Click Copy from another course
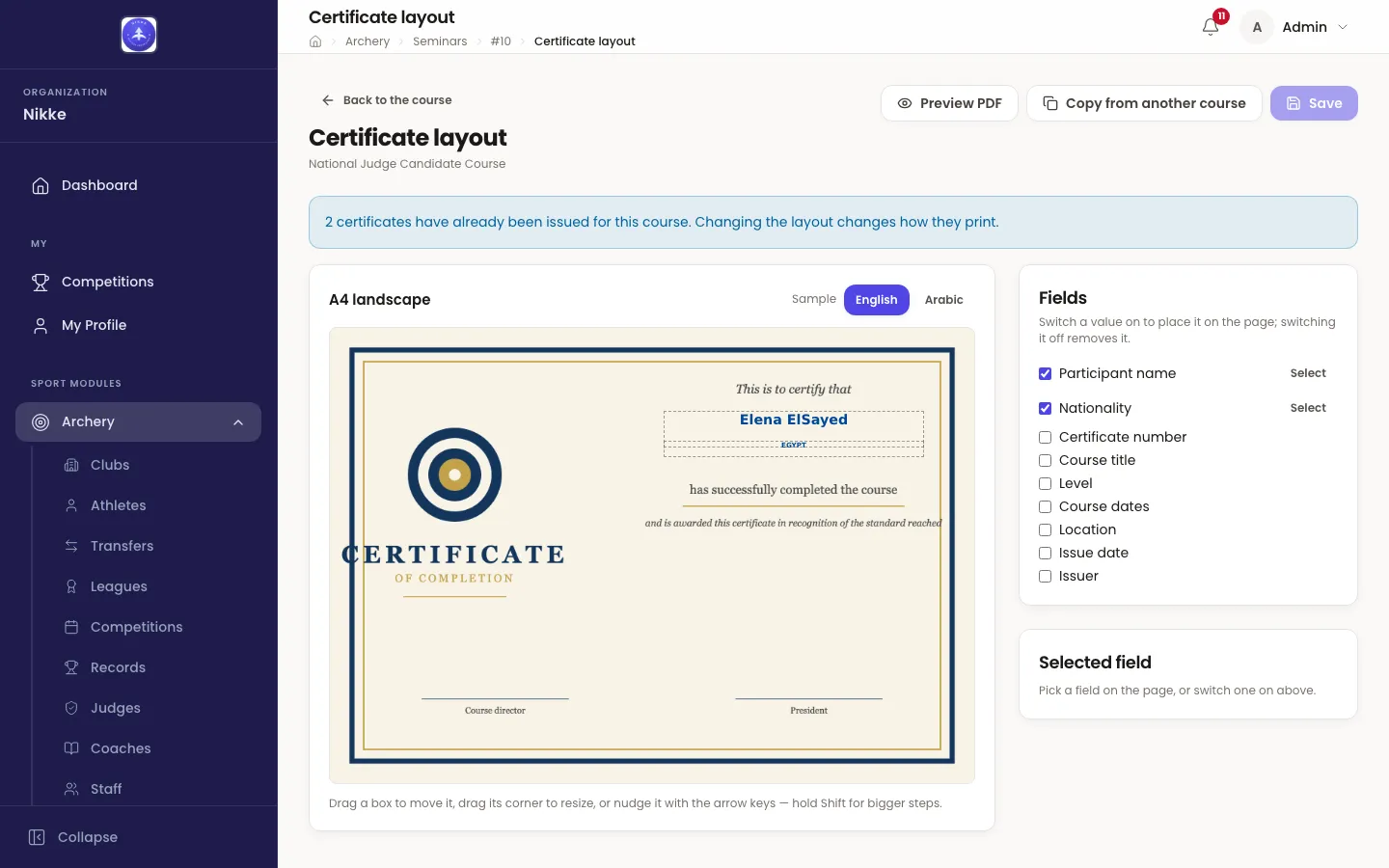The image size is (1389, 868). pyautogui.click(x=1144, y=103)
